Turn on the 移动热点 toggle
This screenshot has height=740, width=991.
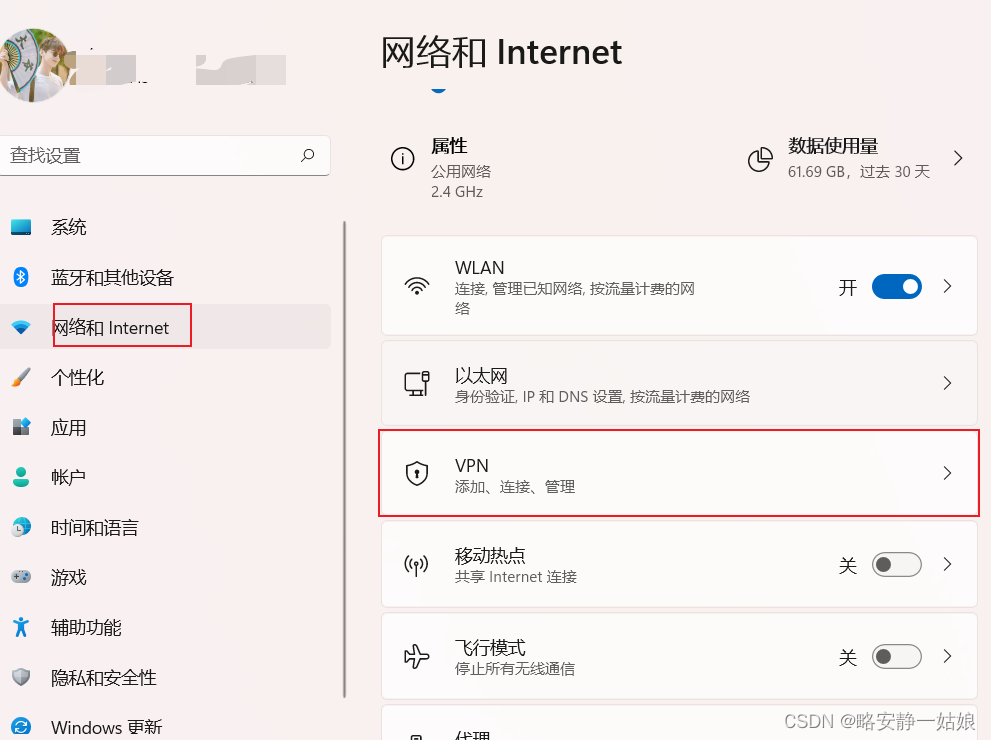[x=896, y=564]
